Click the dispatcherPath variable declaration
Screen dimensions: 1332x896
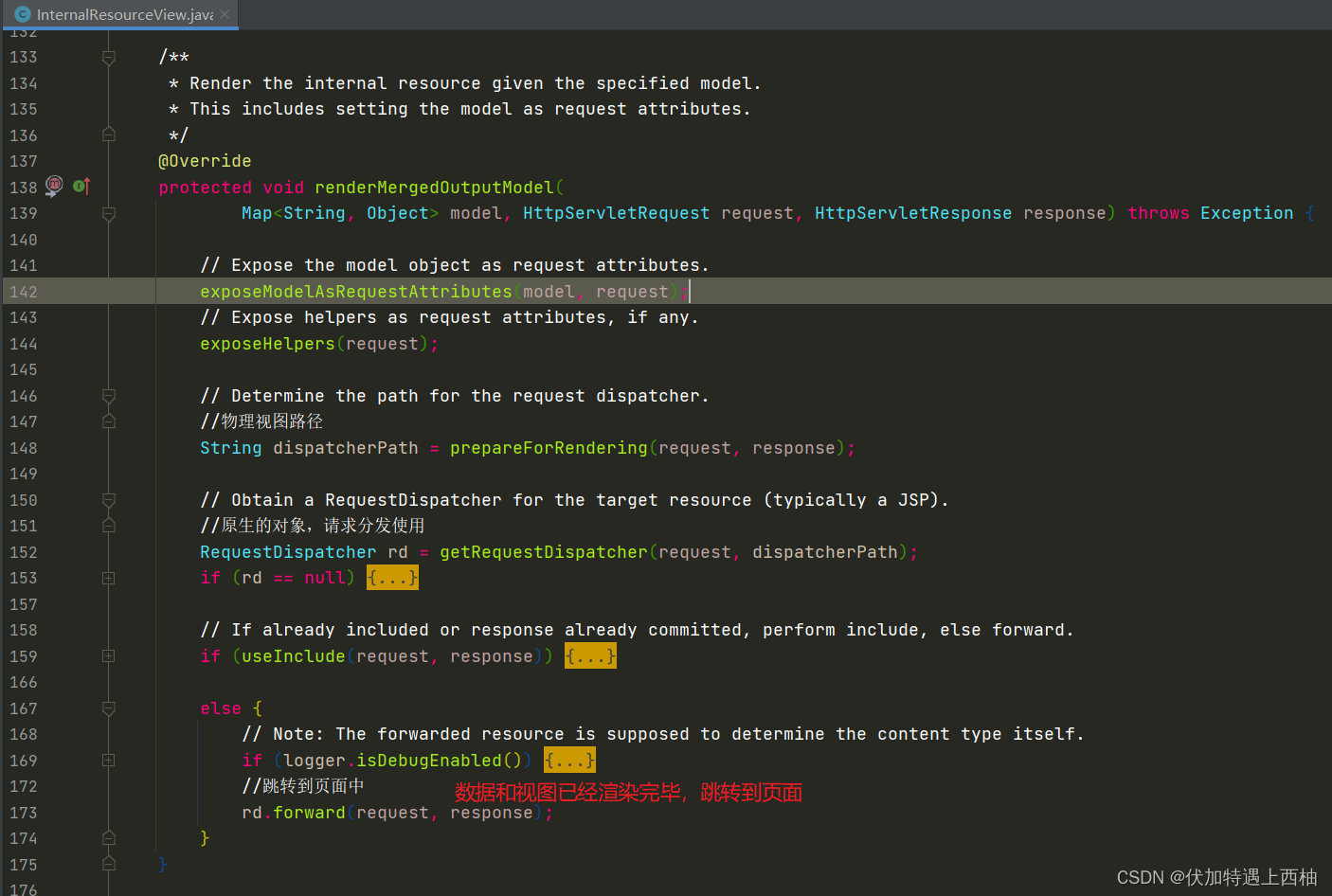point(346,448)
